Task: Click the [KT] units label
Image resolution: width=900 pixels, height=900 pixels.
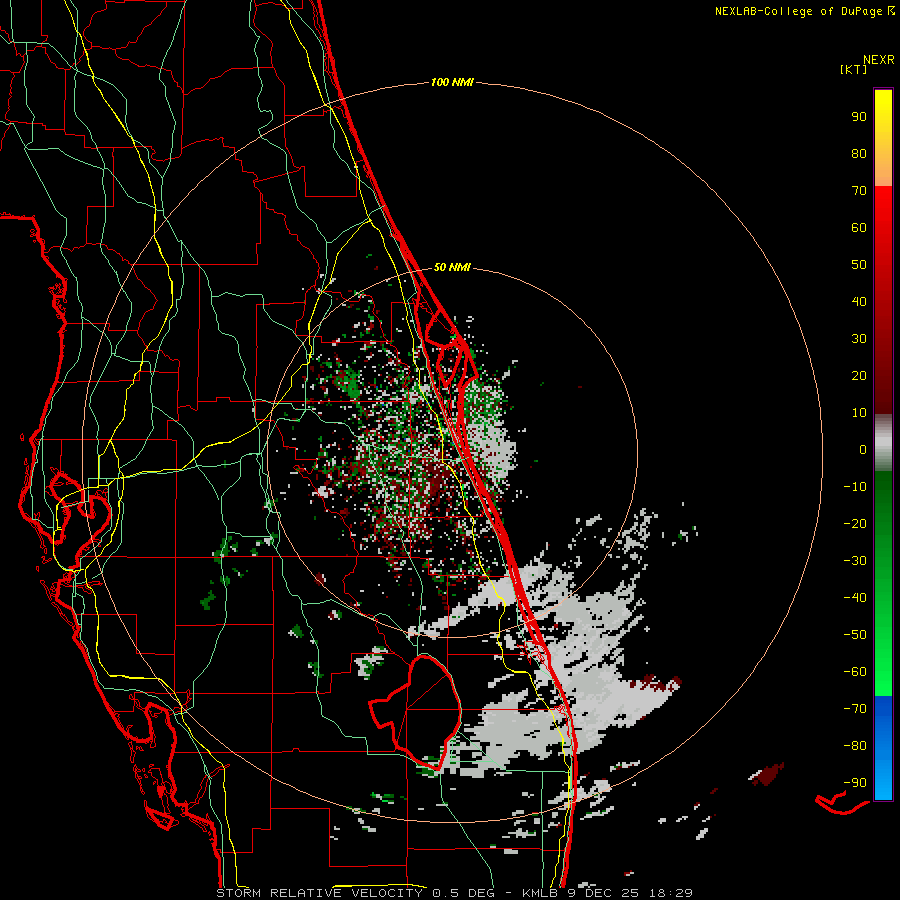Action: pyautogui.click(x=854, y=69)
